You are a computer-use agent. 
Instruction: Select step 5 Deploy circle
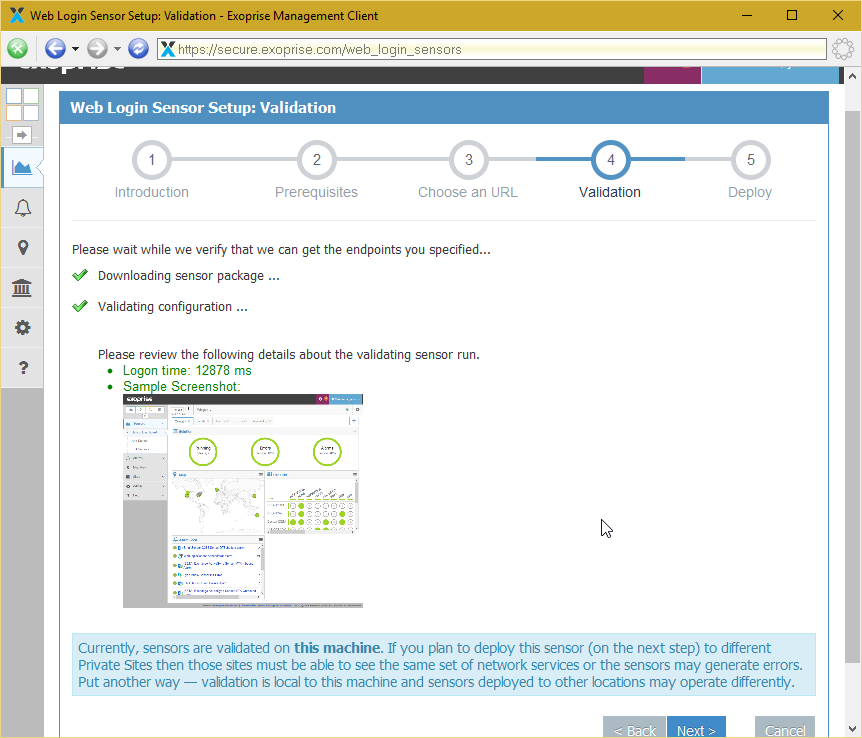point(750,160)
